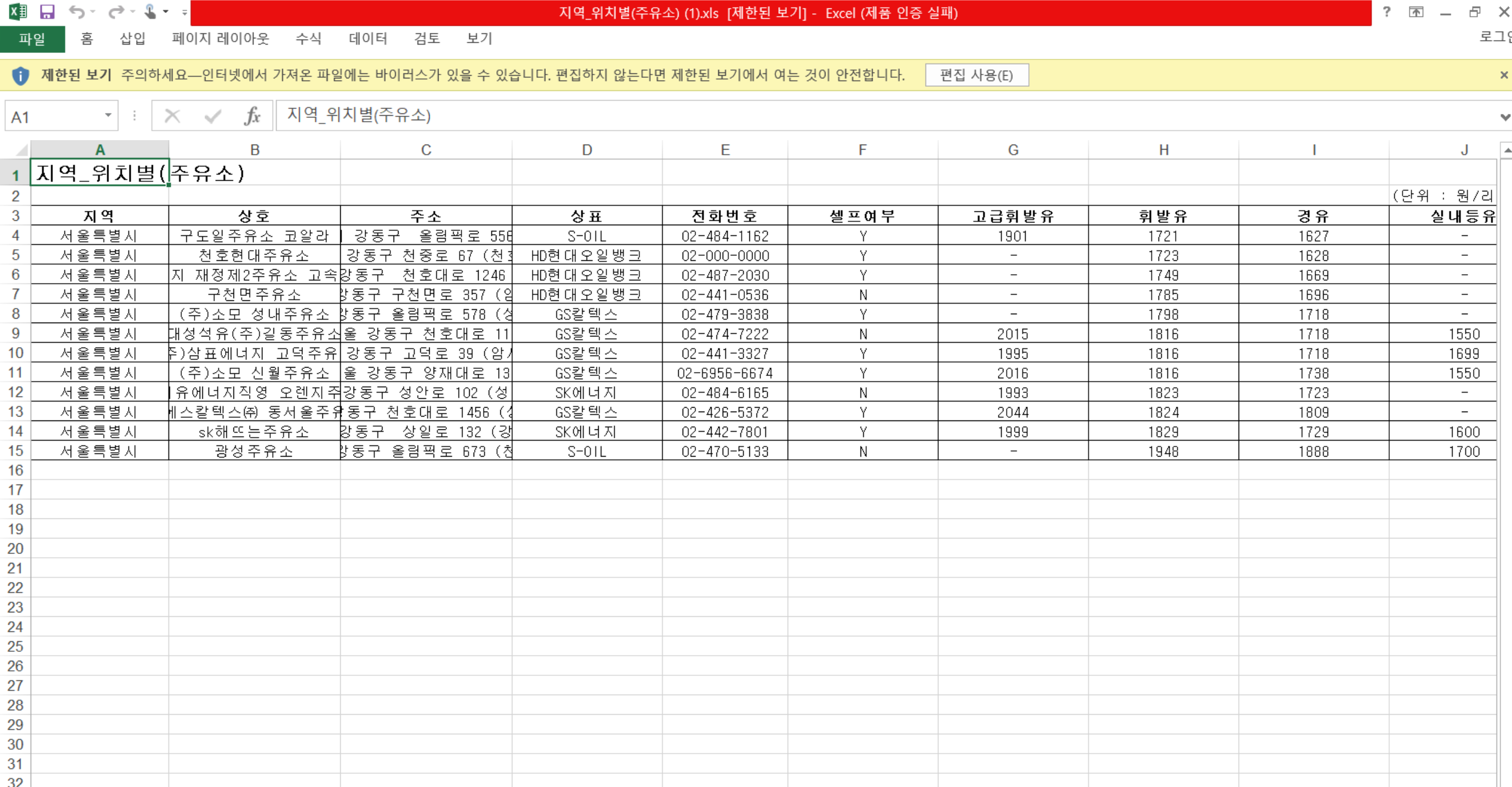Open the Name Box dropdown arrow
The height and width of the screenshot is (787, 1512).
108,116
